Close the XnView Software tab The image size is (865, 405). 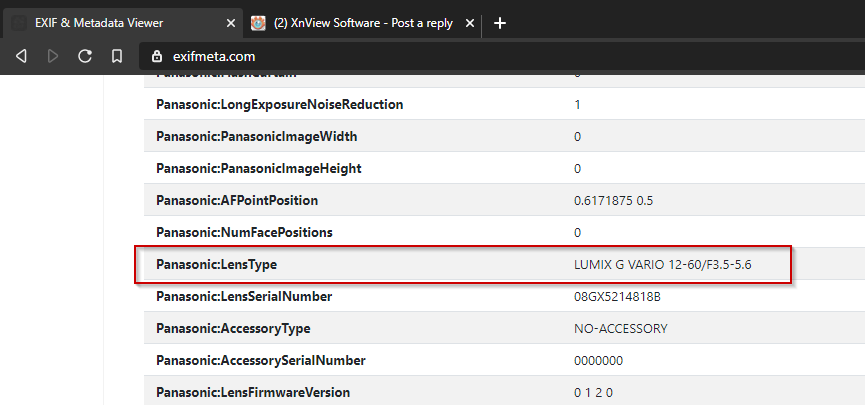click(x=473, y=22)
